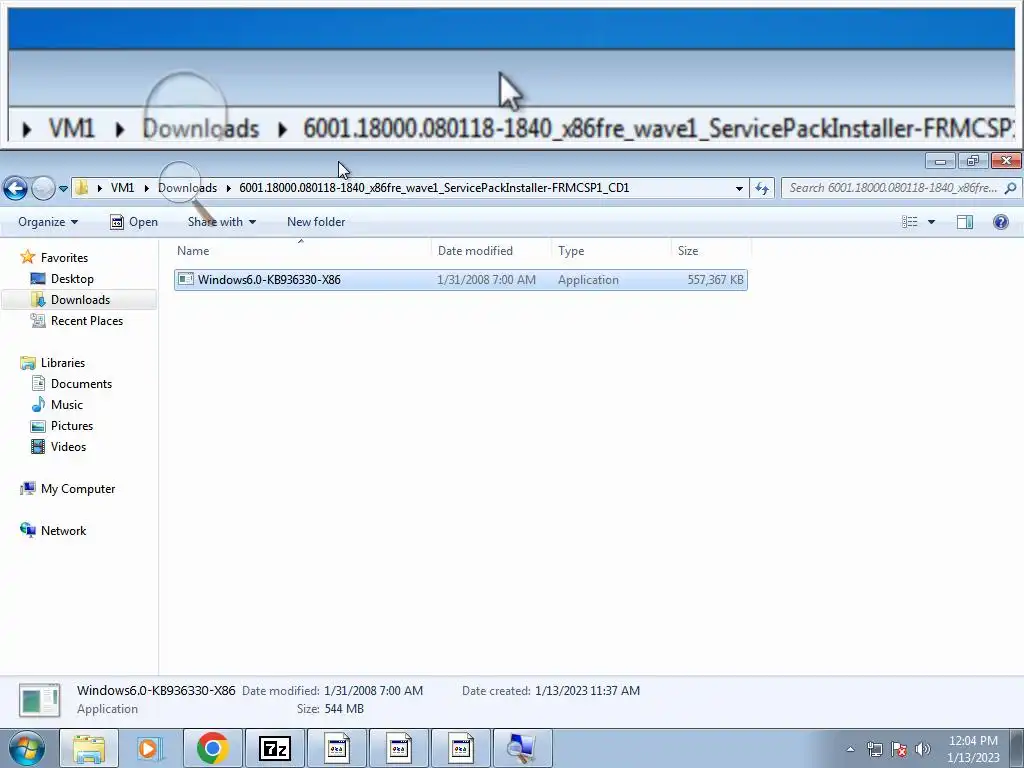Open Downloads in the navigation pane
This screenshot has height=768, width=1024.
[80, 300]
